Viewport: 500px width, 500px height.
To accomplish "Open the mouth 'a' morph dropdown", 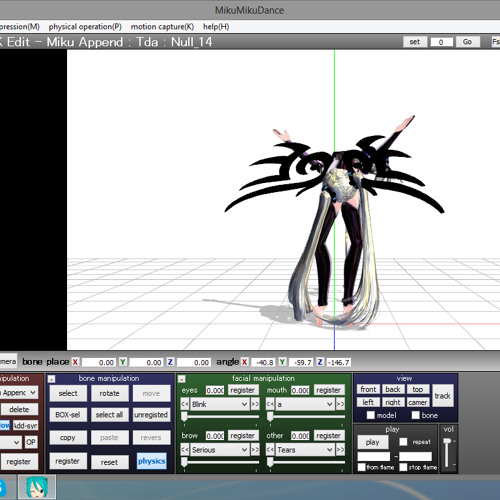I will point(305,404).
